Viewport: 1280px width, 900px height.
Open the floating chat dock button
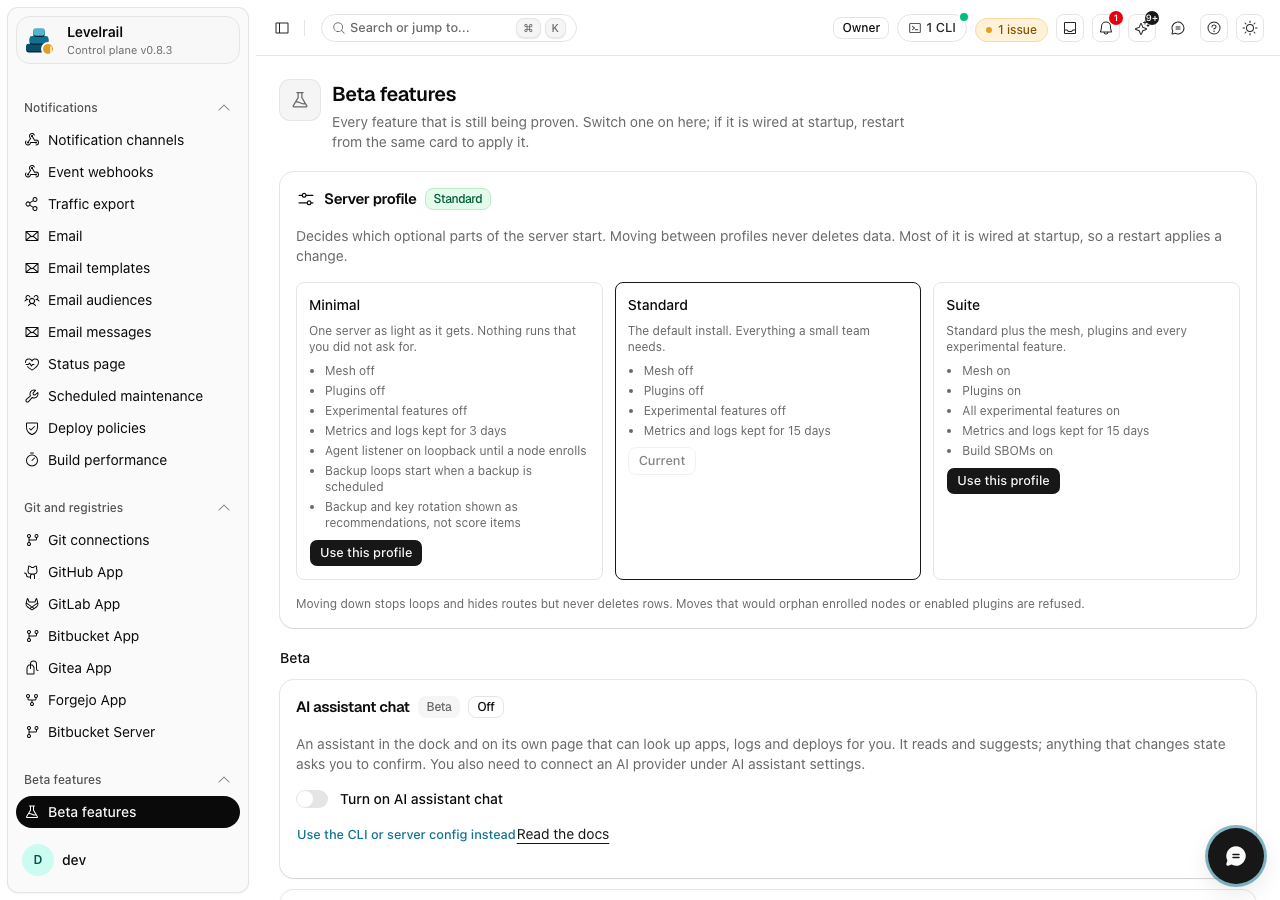pyautogui.click(x=1236, y=856)
